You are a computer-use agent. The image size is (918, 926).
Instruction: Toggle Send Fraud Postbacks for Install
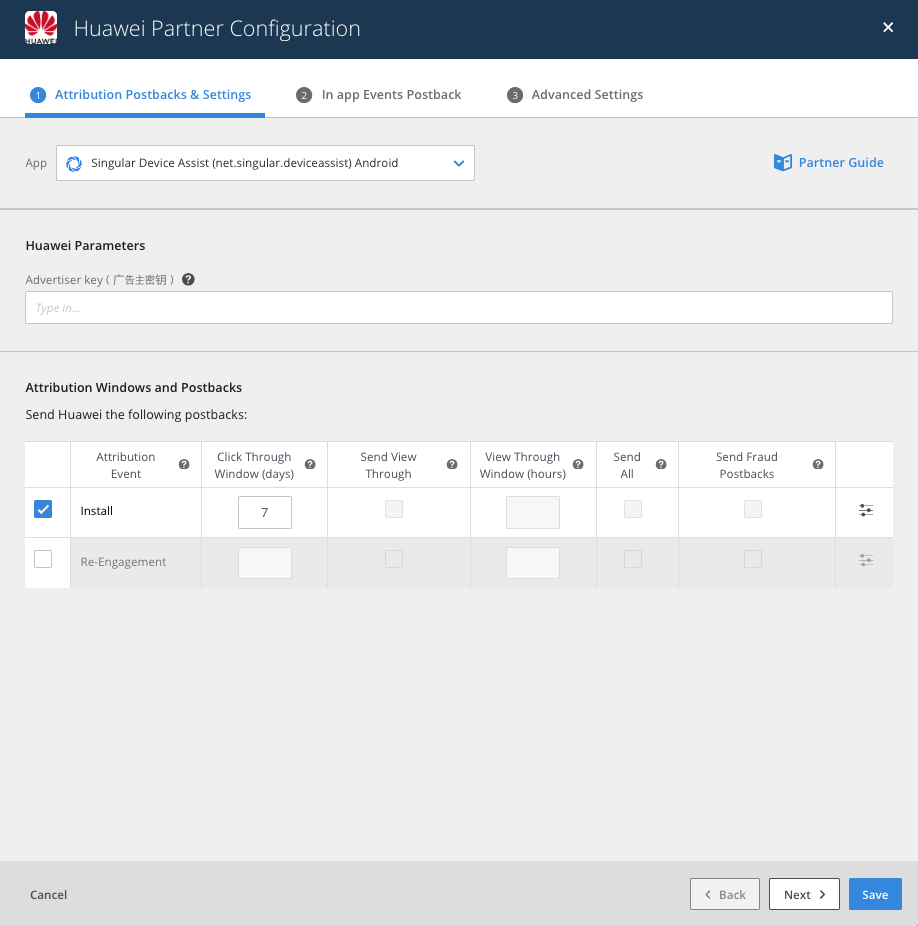point(753,509)
